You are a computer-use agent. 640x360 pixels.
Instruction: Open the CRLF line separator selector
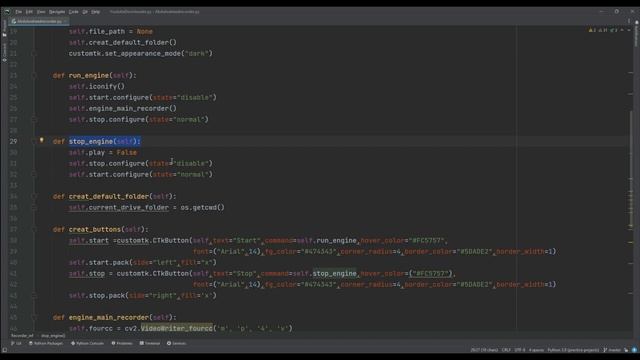506,350
